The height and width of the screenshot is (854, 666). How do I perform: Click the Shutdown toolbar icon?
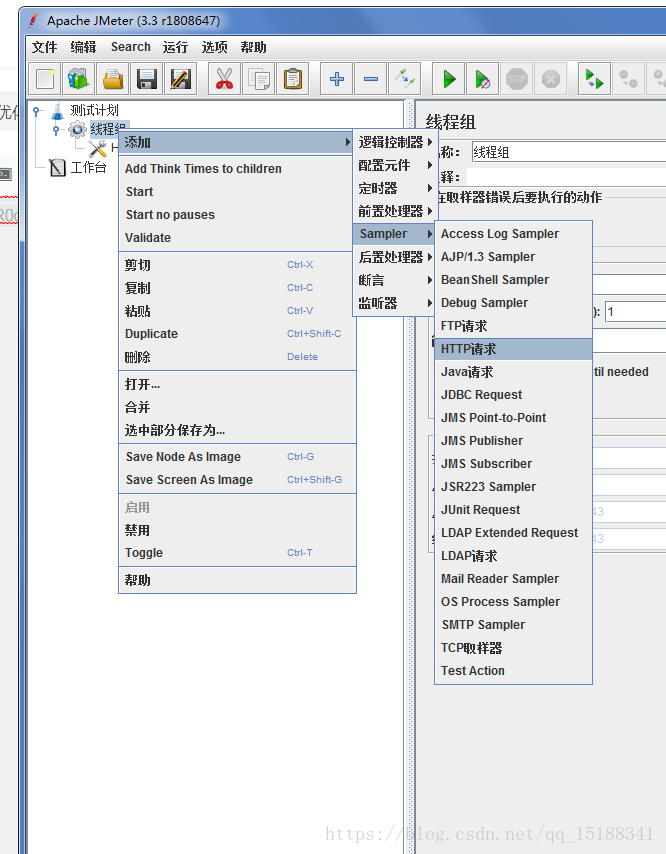(551, 80)
